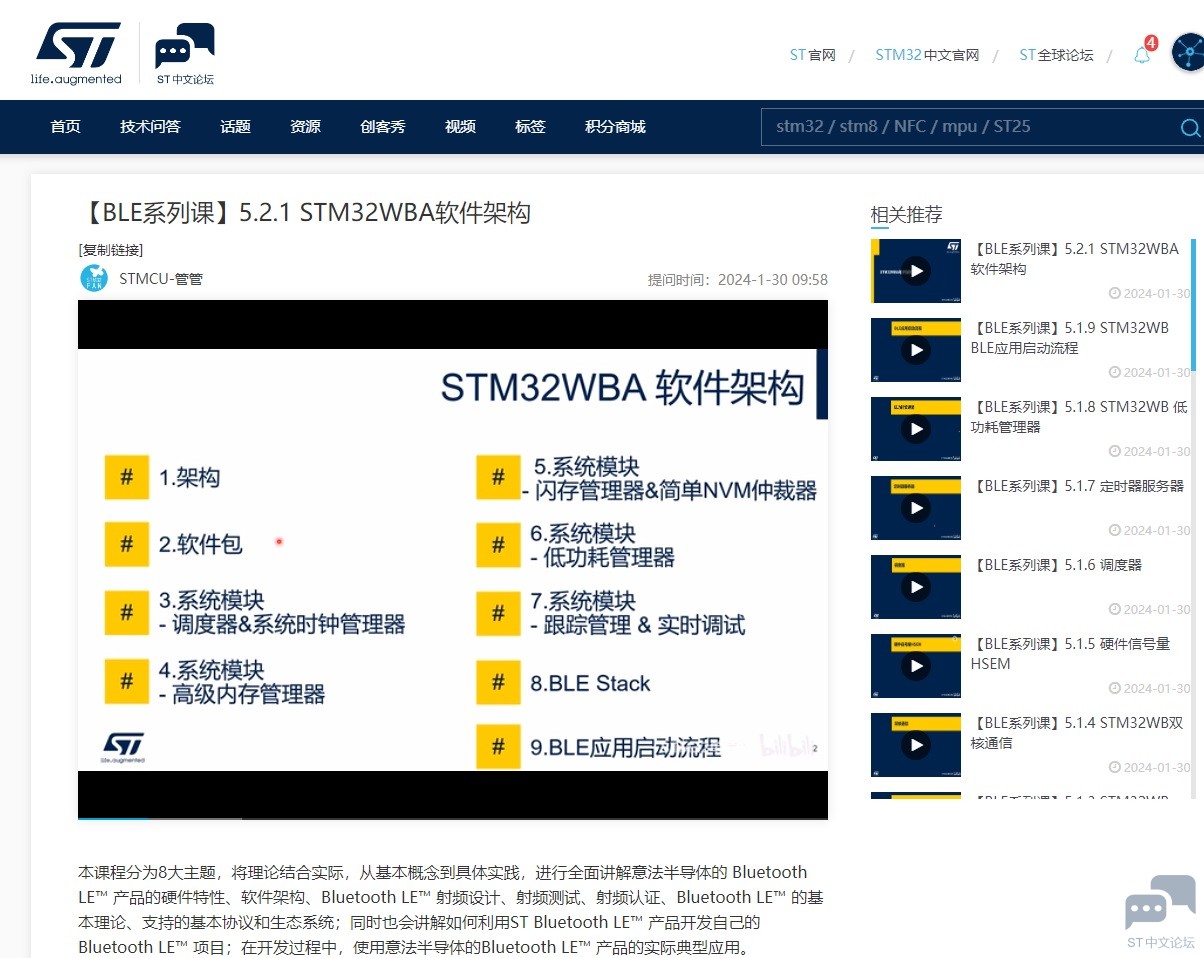
Task: Open the 【BLE系列课】5.1.6 调度器 title
Action: click(x=1056, y=565)
